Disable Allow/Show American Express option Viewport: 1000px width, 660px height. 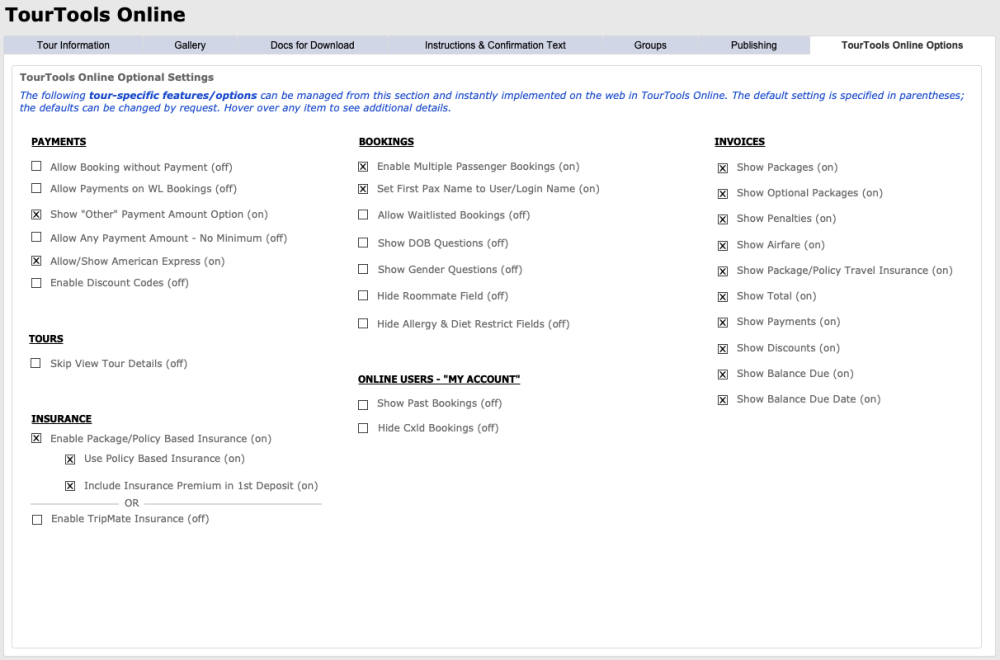coord(37,261)
